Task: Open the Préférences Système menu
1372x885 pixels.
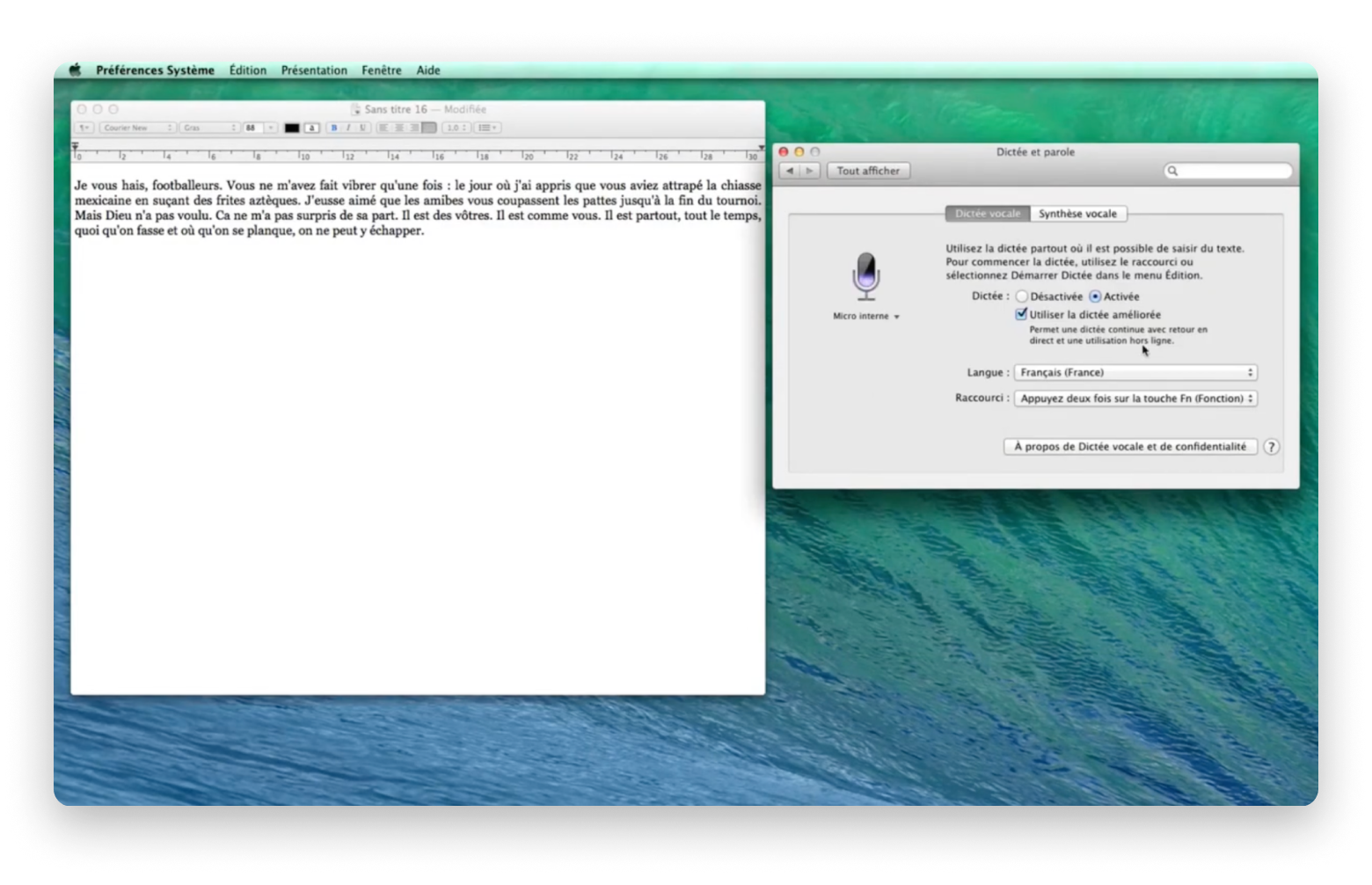Action: tap(155, 70)
